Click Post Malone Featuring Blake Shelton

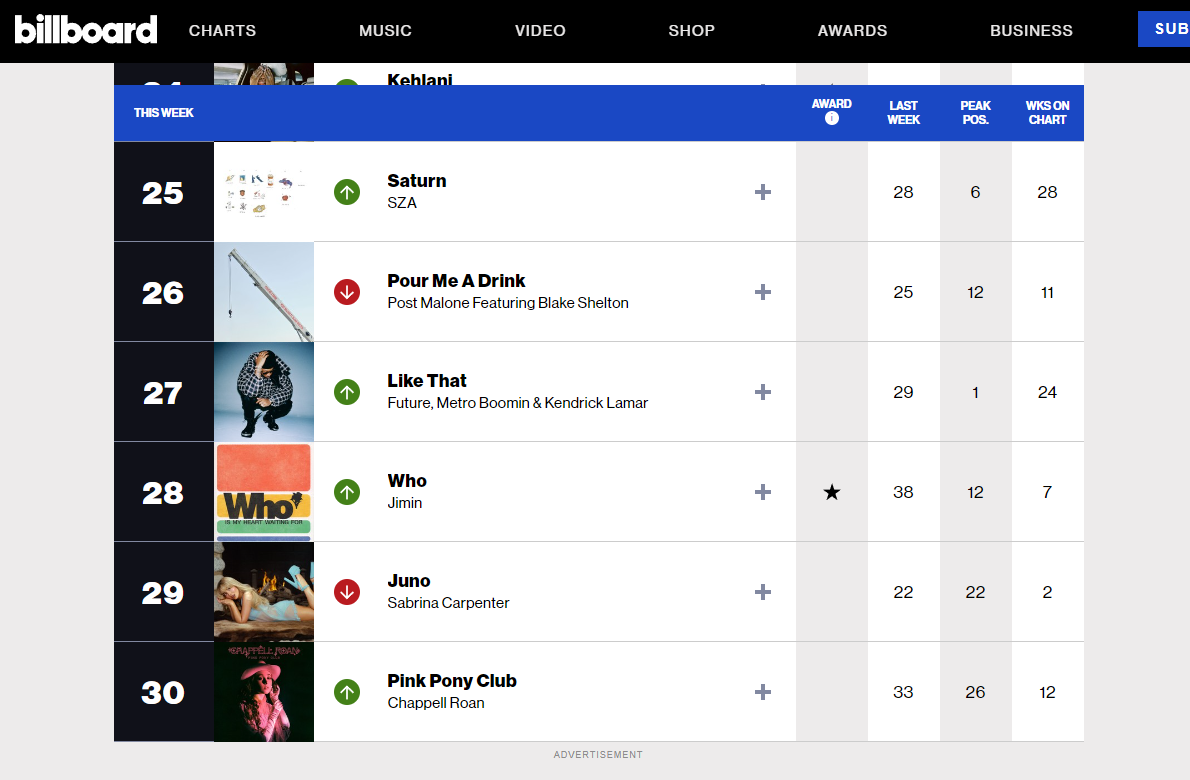[x=508, y=303]
